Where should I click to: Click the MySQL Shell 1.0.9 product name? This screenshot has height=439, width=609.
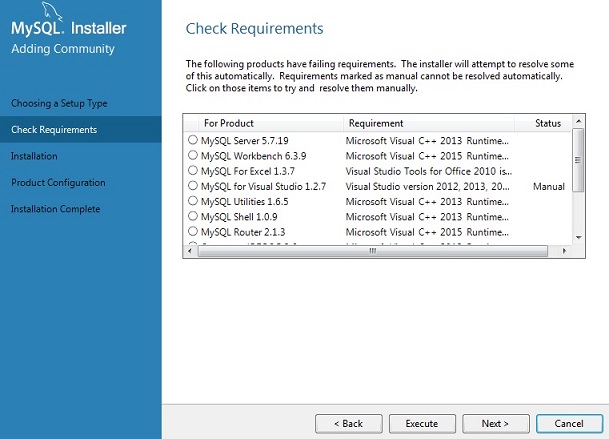pos(239,217)
